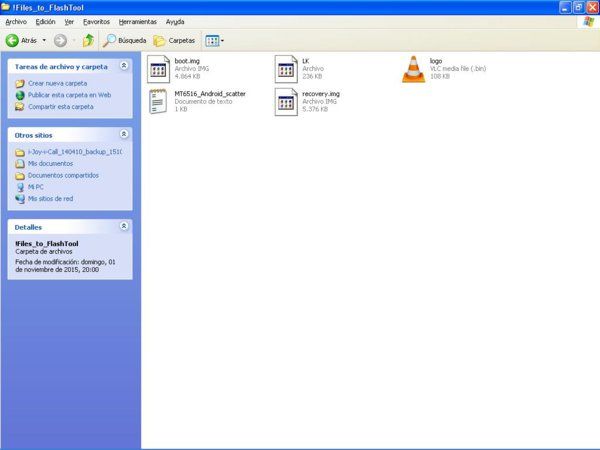Viewport: 600px width, 450px height.
Task: Click Compartir esta carpeta link
Action: click(x=60, y=107)
